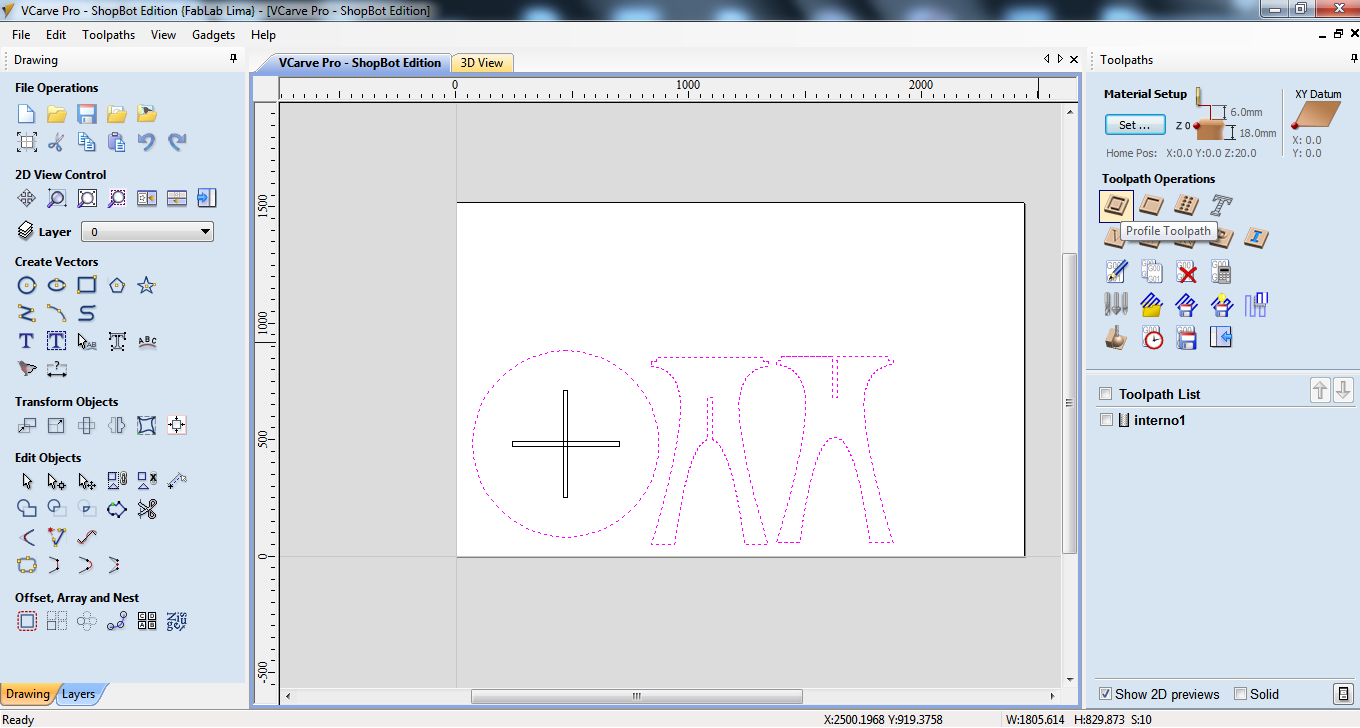This screenshot has height=728, width=1360.
Task: Switch to the 3D View tab
Action: [x=482, y=63]
